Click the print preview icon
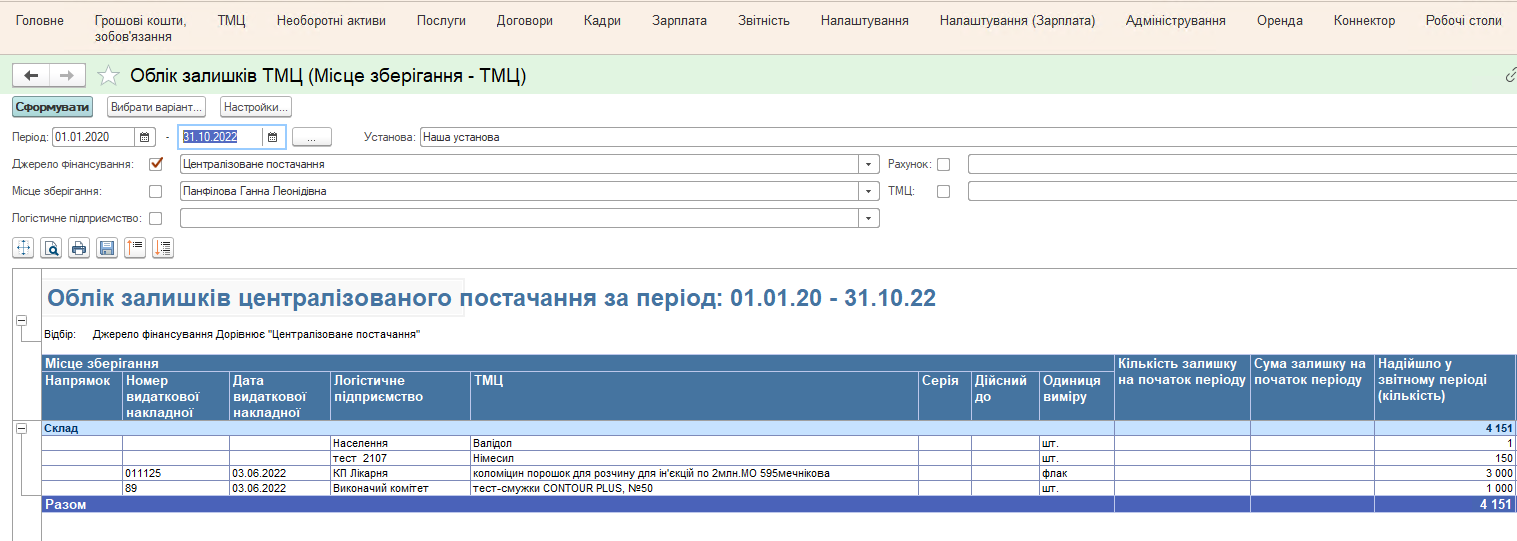Viewport: 1517px width, 541px height. (51, 248)
